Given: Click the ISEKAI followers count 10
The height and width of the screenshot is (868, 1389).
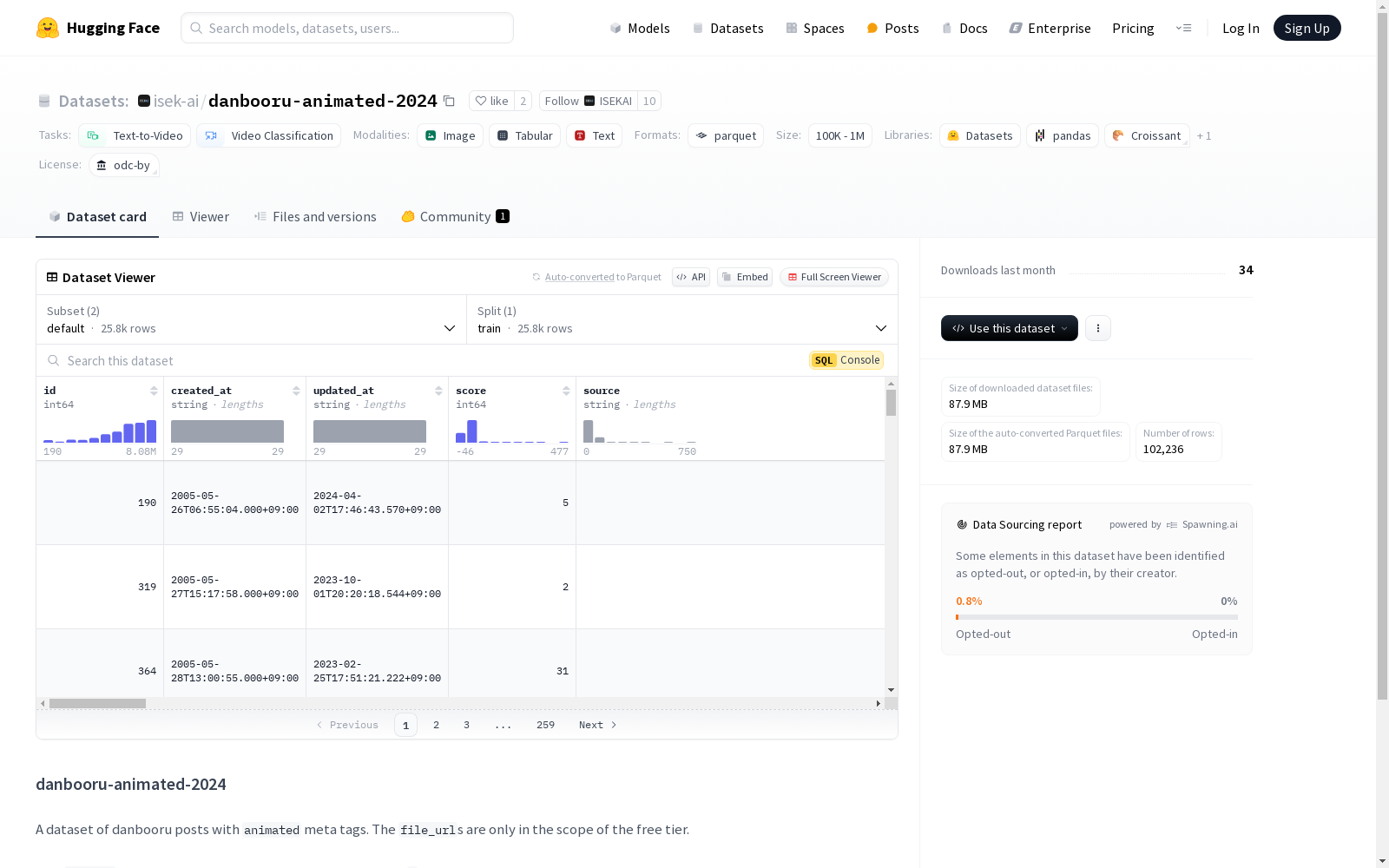Looking at the screenshot, I should pyautogui.click(x=649, y=101).
